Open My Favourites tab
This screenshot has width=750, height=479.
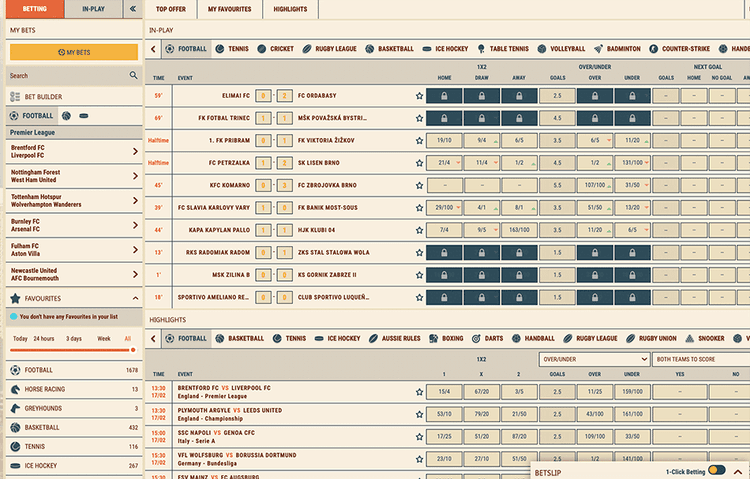pyautogui.click(x=230, y=9)
